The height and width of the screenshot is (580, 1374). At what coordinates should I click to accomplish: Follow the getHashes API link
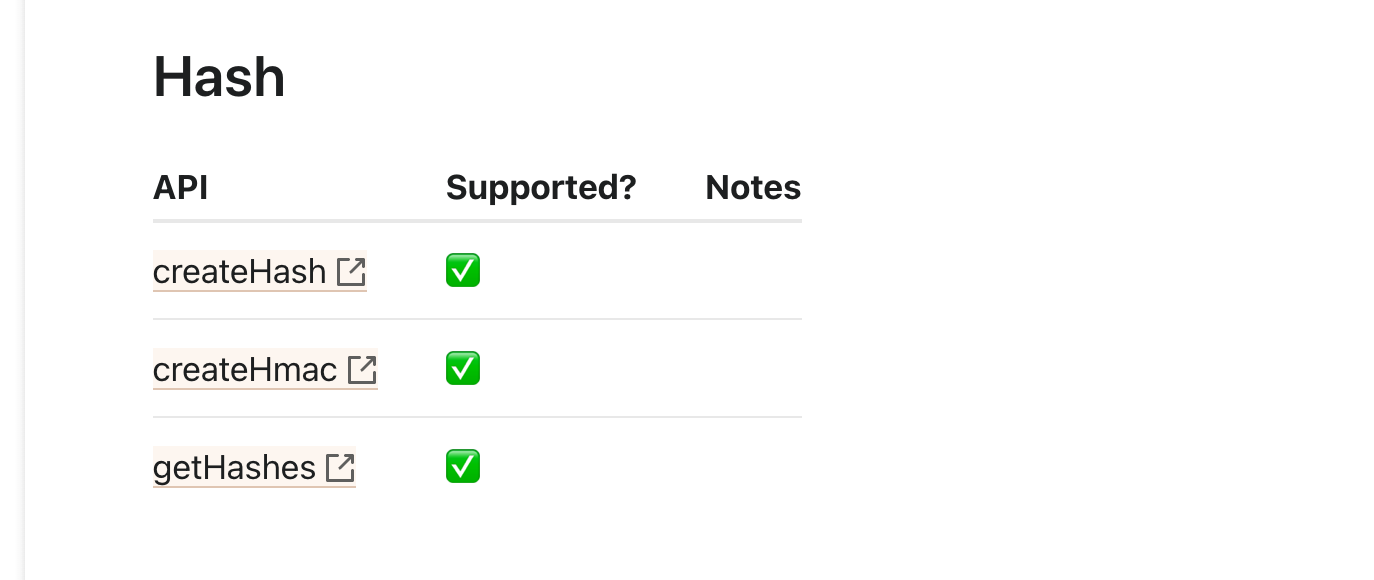(x=234, y=467)
